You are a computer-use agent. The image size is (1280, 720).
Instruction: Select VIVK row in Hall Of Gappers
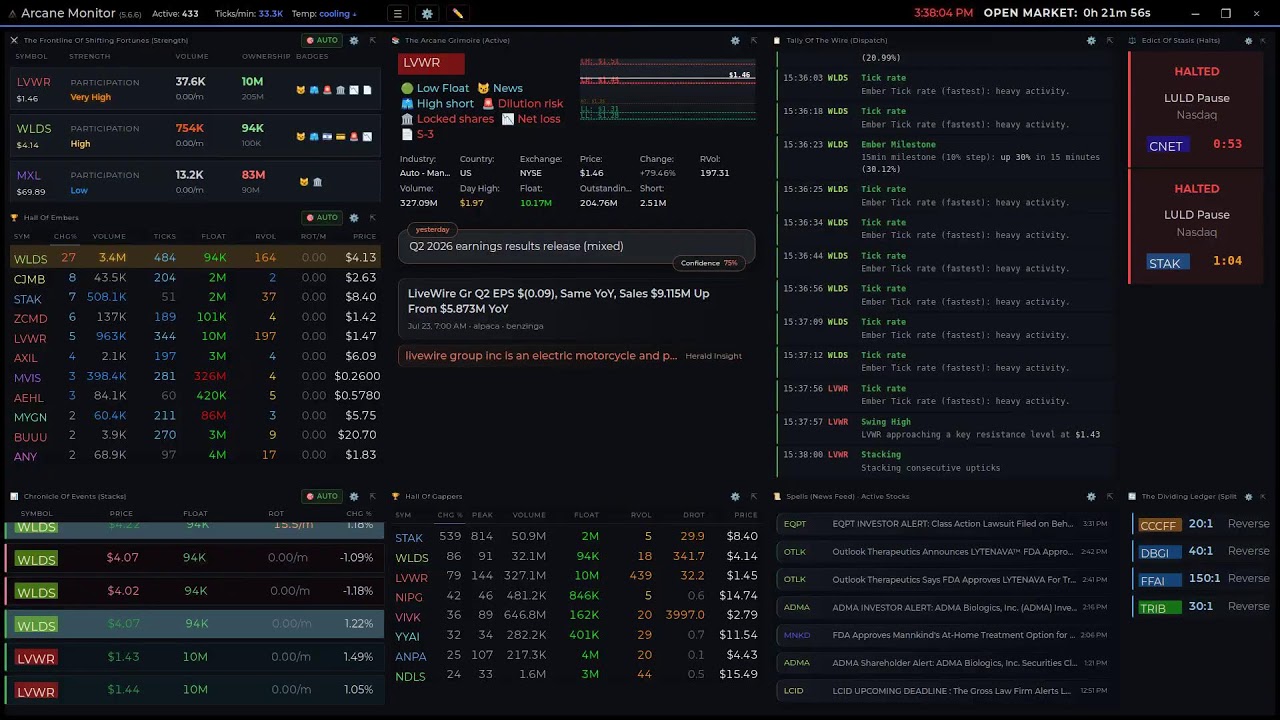(x=576, y=616)
